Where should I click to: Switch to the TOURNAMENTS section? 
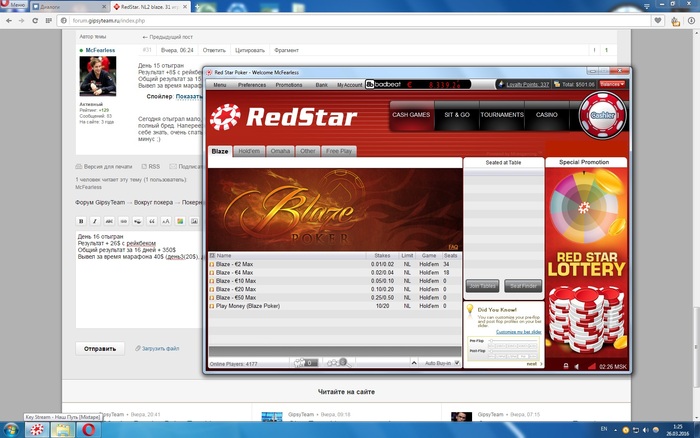[502, 115]
